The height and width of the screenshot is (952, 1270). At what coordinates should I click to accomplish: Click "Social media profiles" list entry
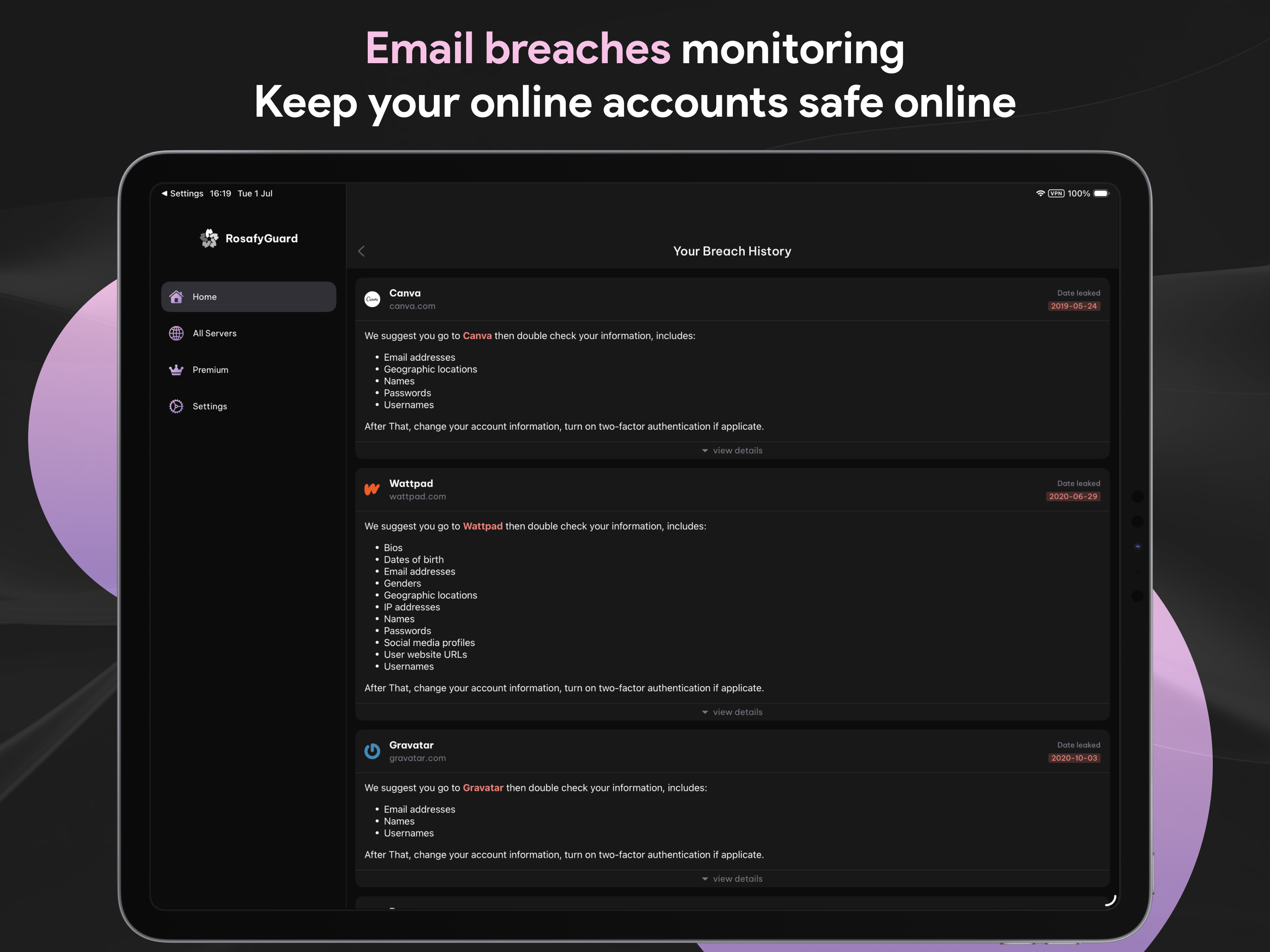[x=430, y=643]
